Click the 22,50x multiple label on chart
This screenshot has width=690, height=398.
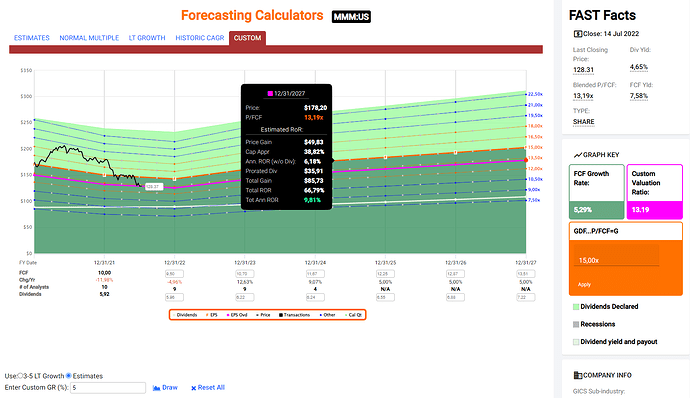coord(535,94)
